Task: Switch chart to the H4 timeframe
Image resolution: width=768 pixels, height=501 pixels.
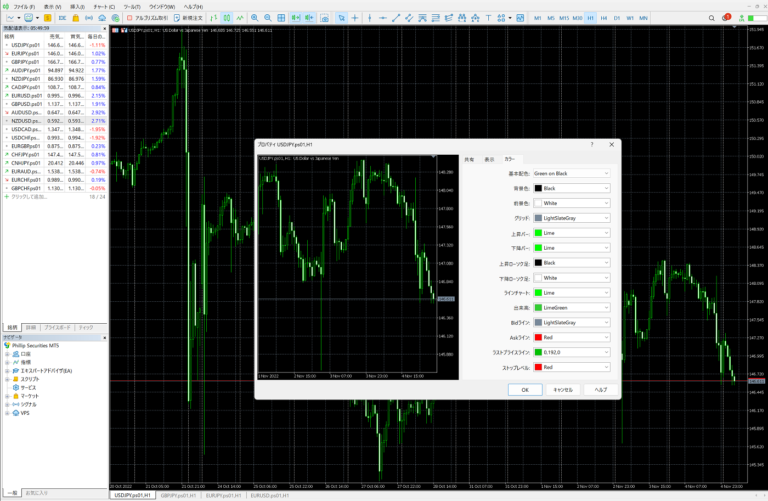Action: click(603, 18)
